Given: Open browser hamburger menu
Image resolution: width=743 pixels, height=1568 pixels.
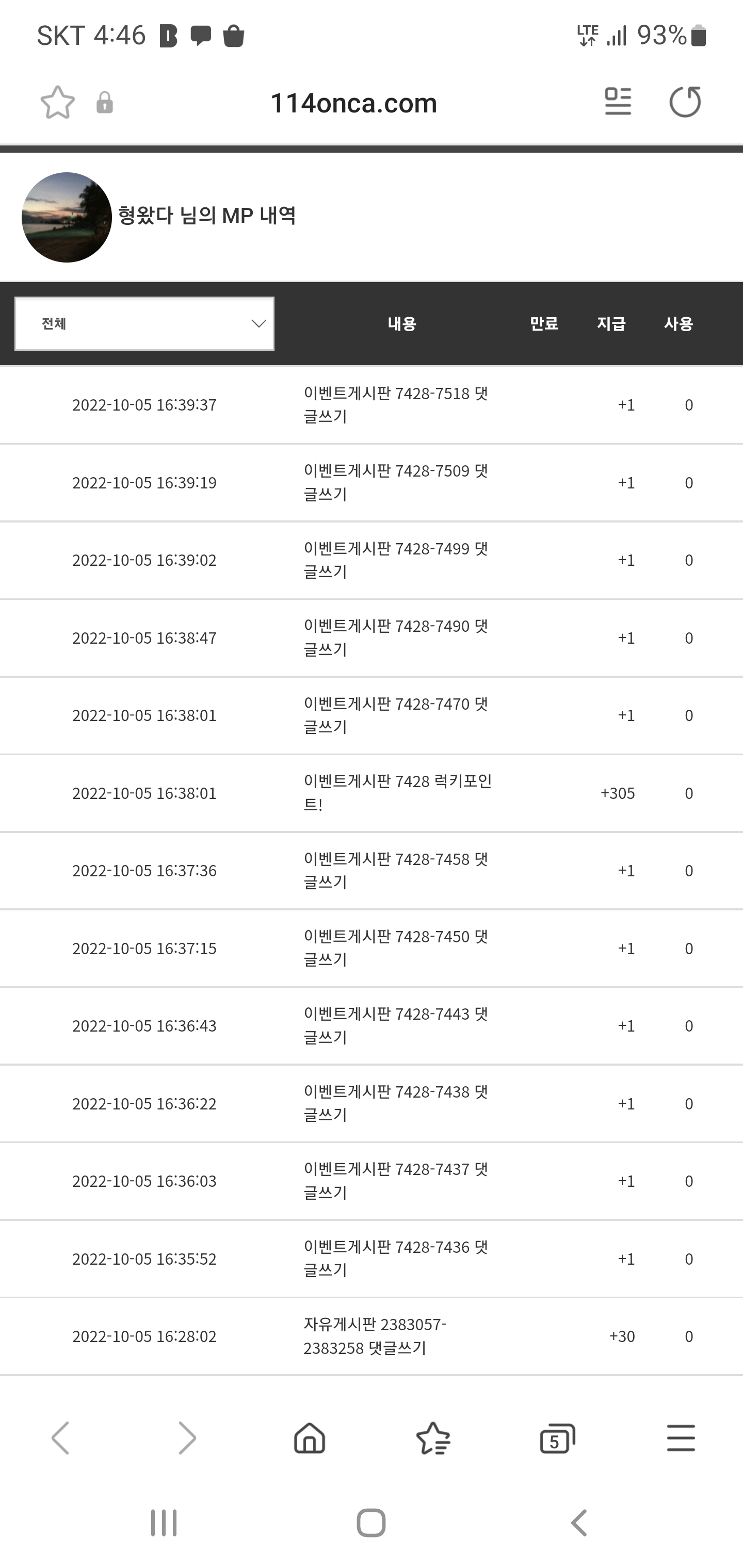Looking at the screenshot, I should (680, 1438).
